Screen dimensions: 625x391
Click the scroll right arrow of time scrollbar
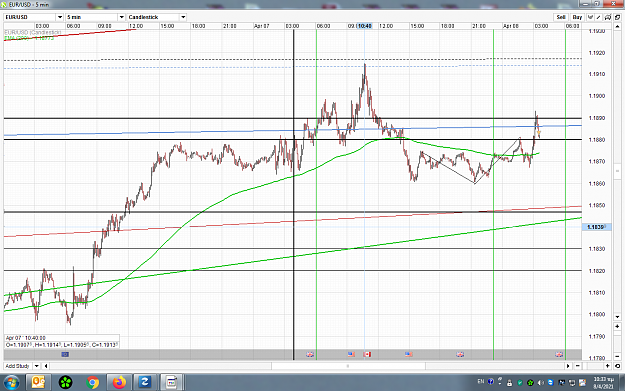tap(568, 366)
